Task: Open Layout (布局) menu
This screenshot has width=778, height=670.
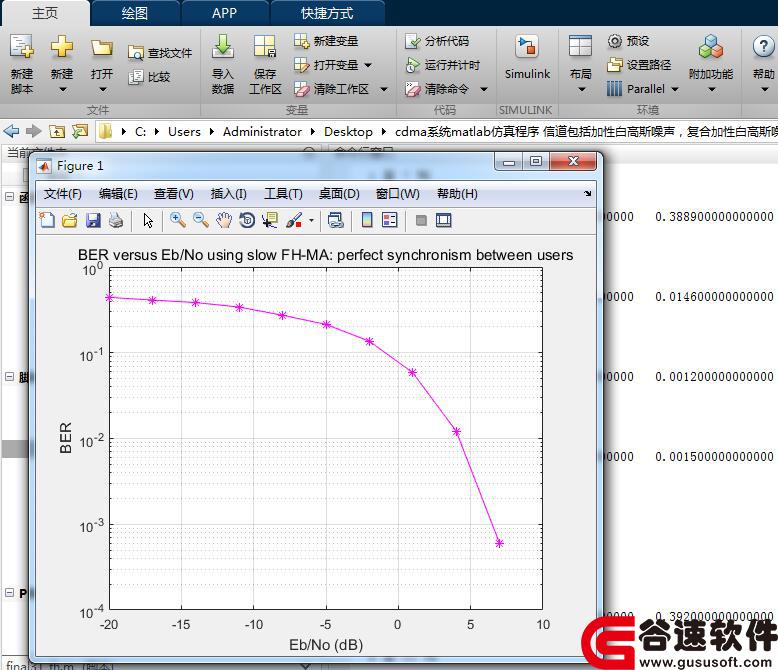Action: [580, 64]
